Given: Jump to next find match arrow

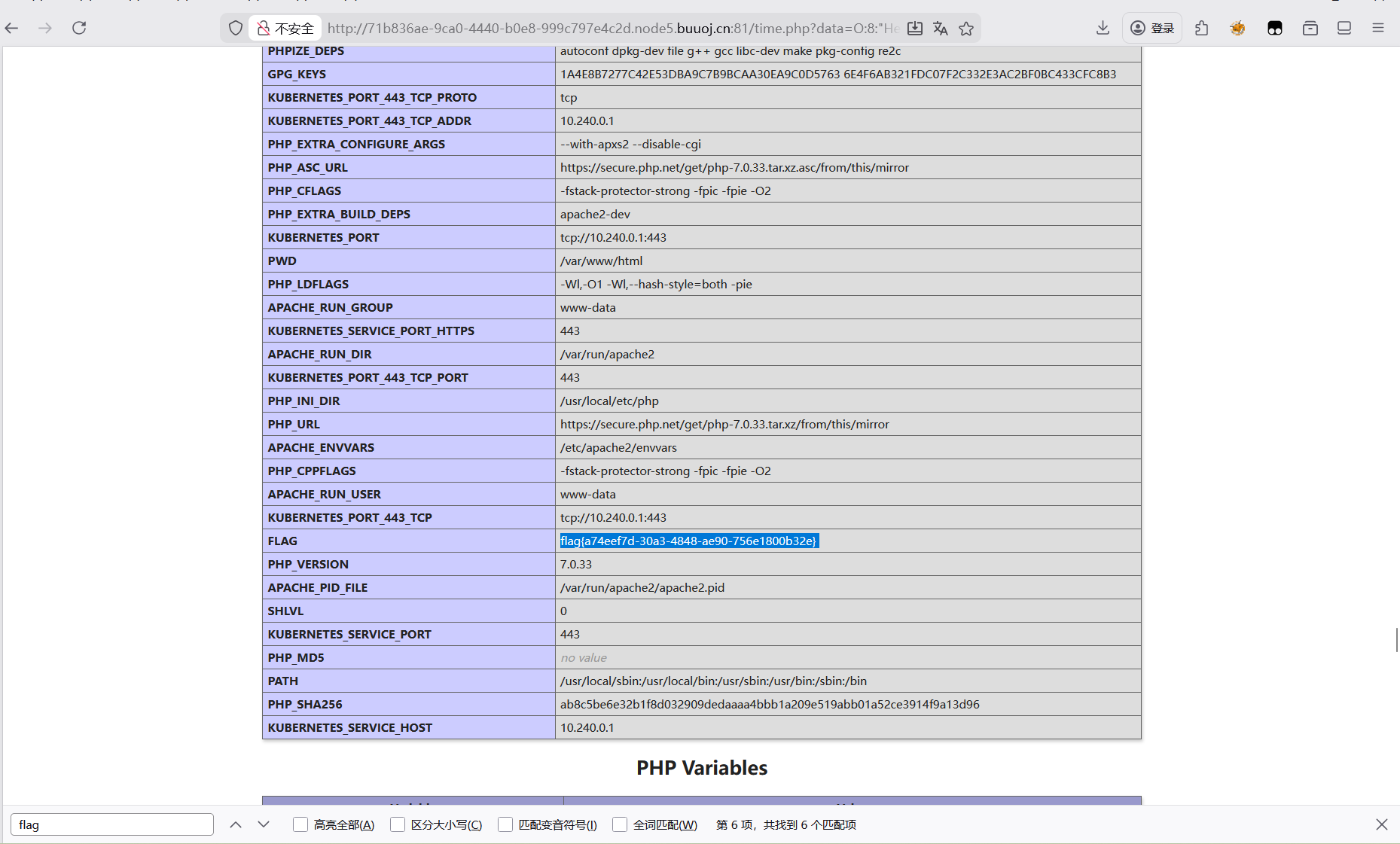Looking at the screenshot, I should pos(264,824).
